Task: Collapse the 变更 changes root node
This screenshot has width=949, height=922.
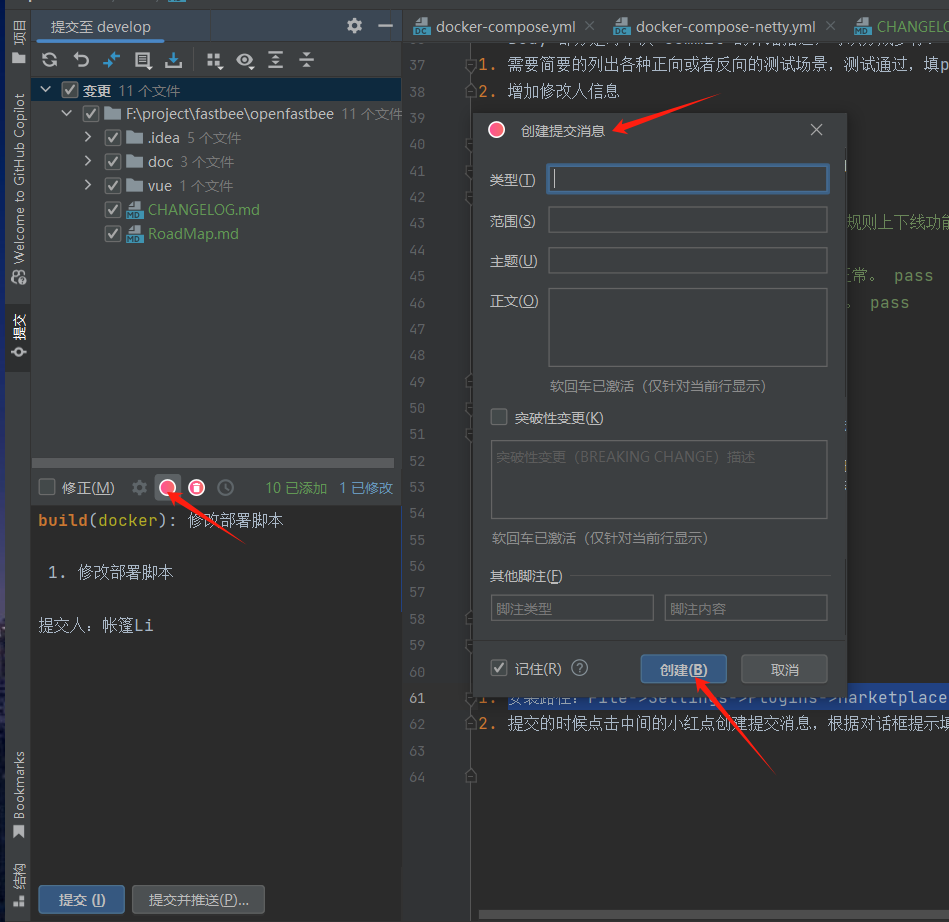Action: click(x=45, y=89)
